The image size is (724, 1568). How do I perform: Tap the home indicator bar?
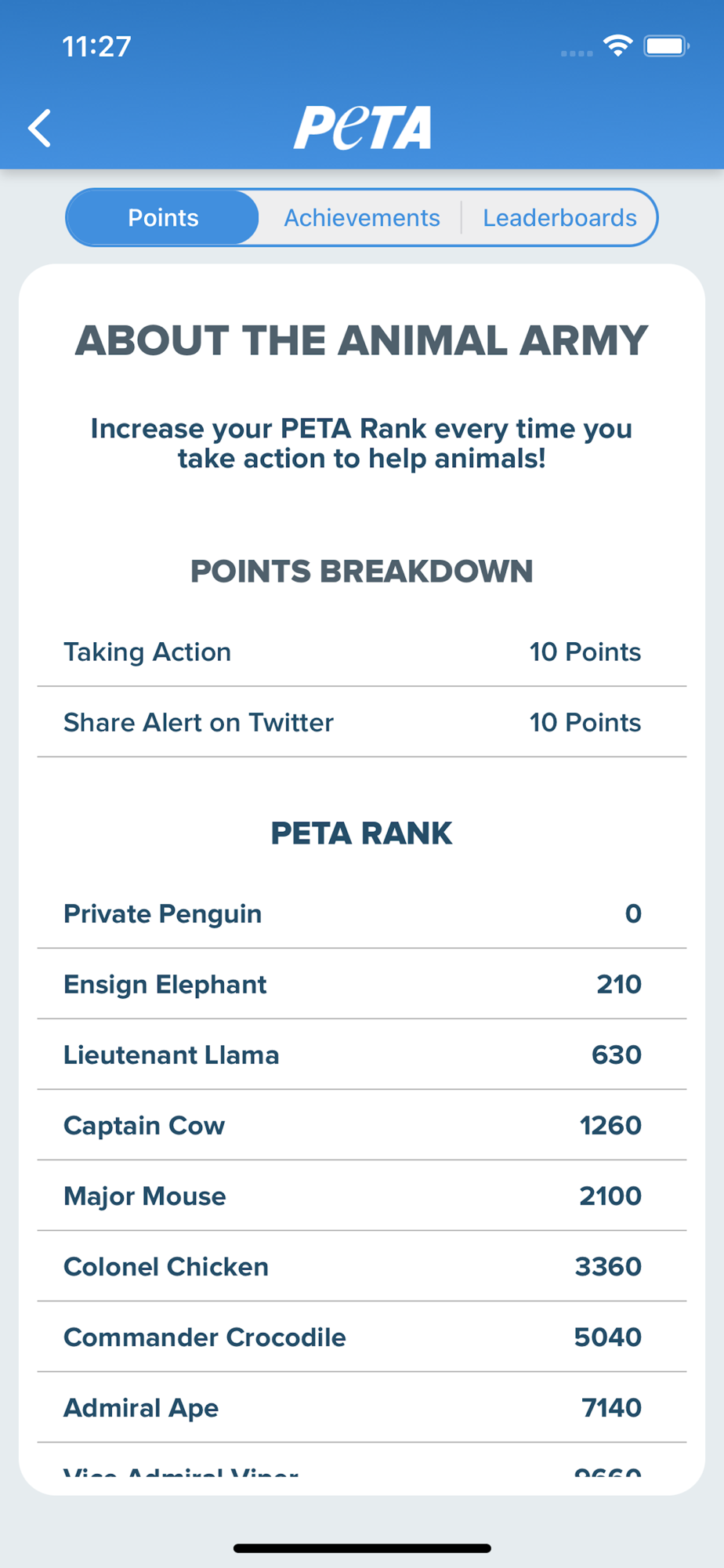(x=362, y=1548)
